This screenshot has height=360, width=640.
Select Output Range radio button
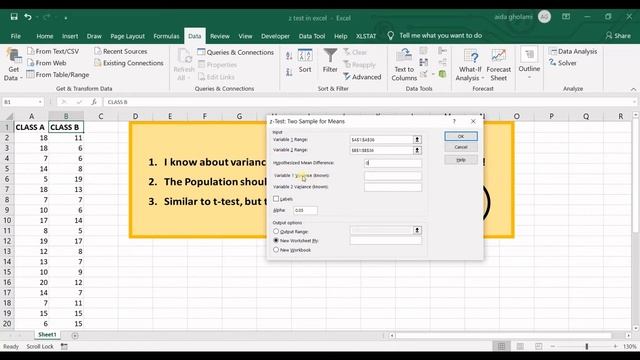276,231
